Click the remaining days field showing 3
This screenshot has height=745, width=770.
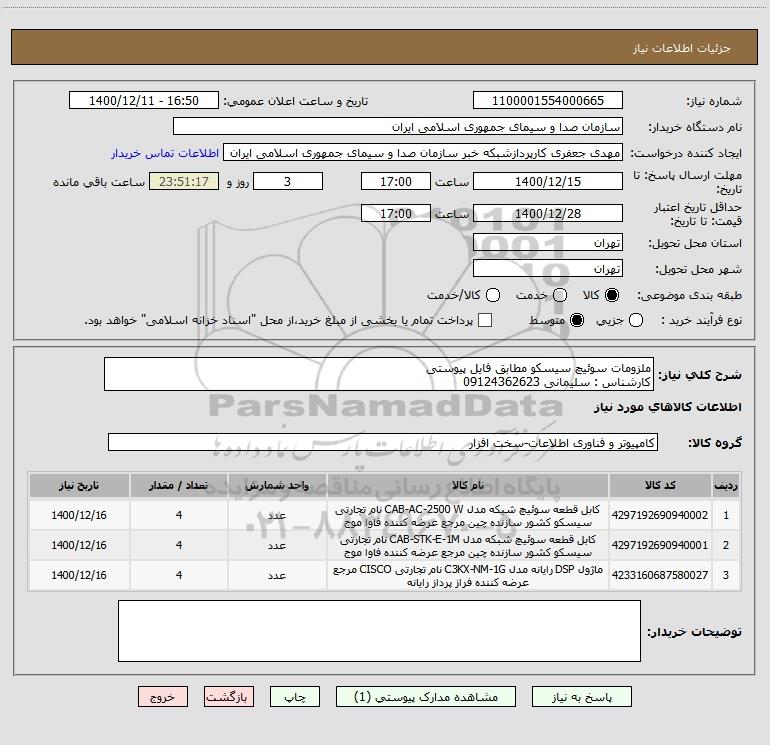288,181
